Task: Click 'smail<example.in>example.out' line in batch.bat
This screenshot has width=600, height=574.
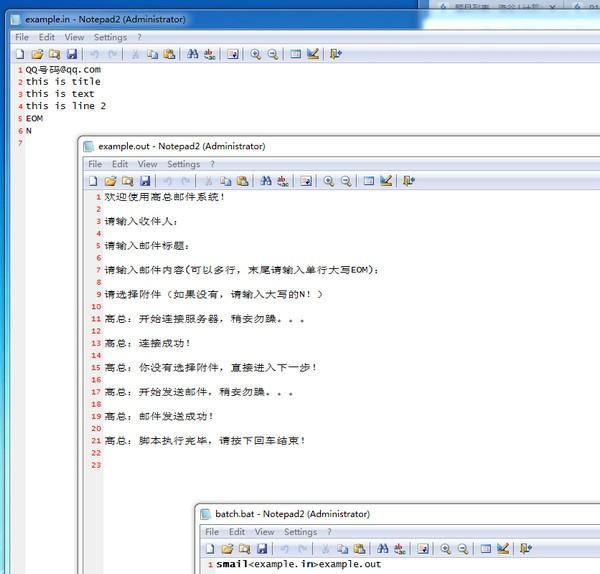Action: point(298,564)
